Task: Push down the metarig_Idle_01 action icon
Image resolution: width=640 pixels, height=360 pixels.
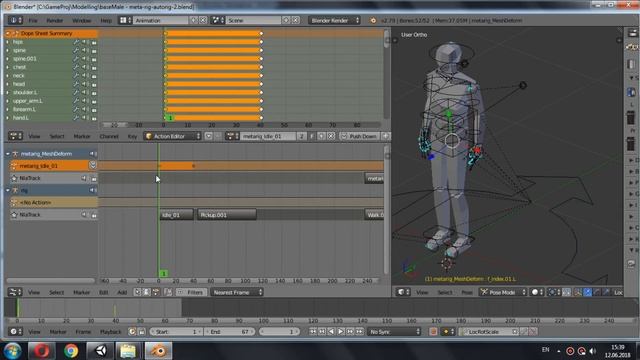Action: tap(93, 165)
